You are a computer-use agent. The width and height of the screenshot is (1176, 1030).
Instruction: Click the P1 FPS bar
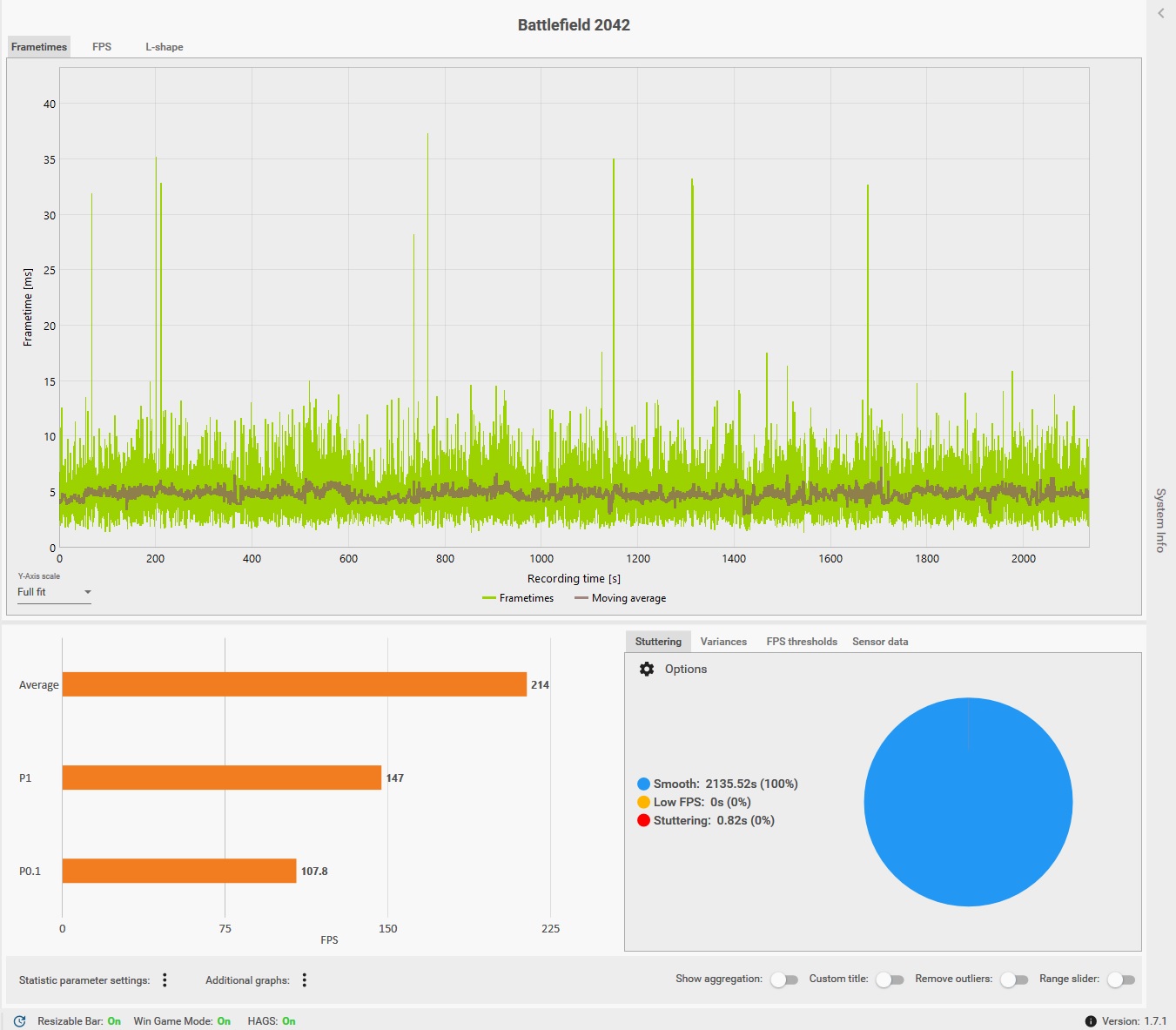222,778
